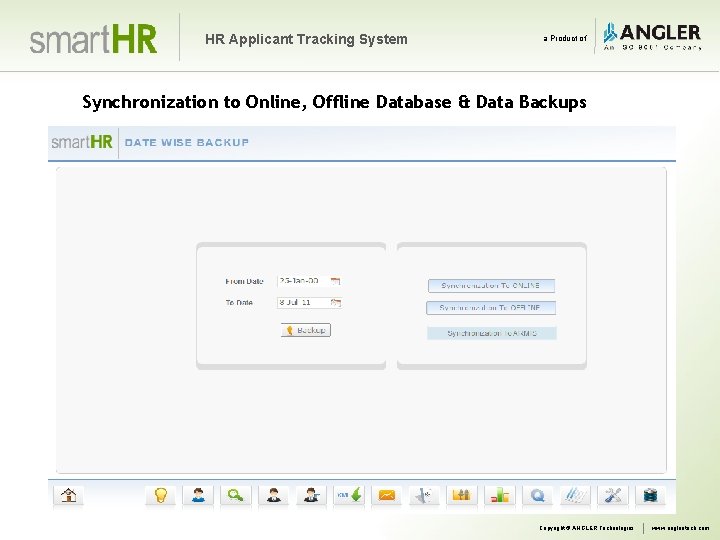Go to the Home icon in bottom toolbar
The height and width of the screenshot is (540, 720).
[x=68, y=496]
